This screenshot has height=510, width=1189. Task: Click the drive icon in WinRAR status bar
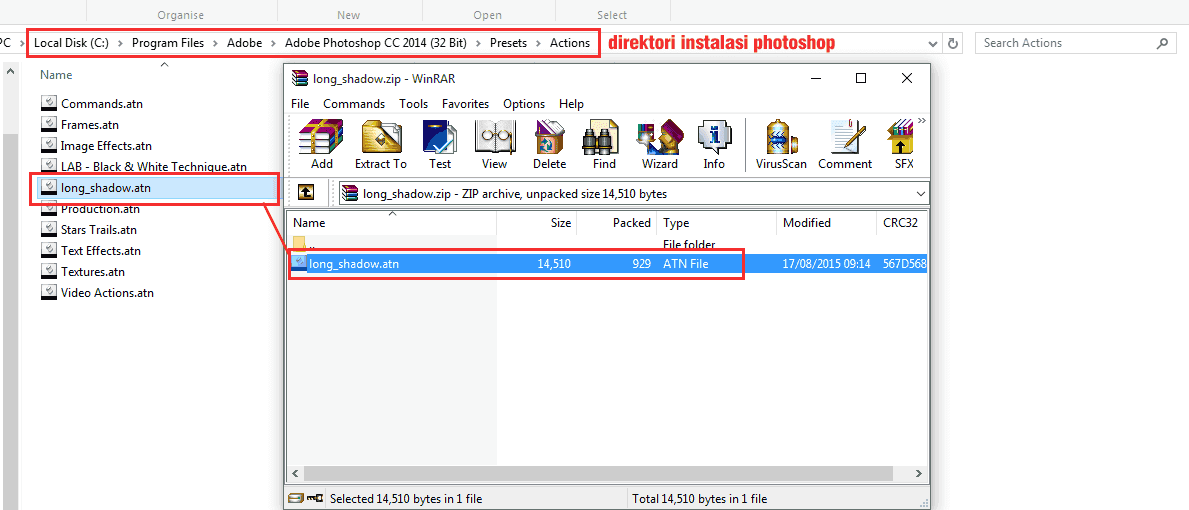[297, 499]
